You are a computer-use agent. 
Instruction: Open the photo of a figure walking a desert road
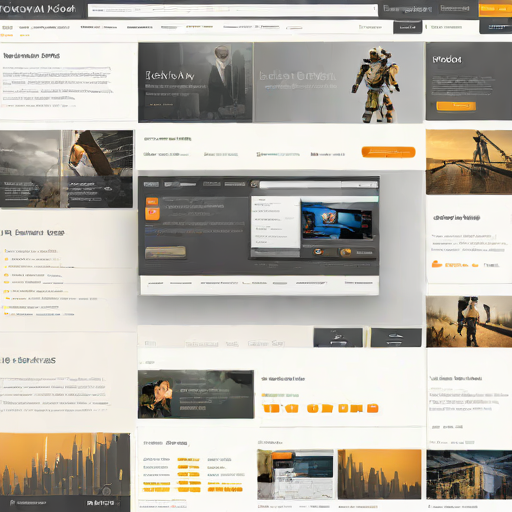pyautogui.click(x=469, y=322)
